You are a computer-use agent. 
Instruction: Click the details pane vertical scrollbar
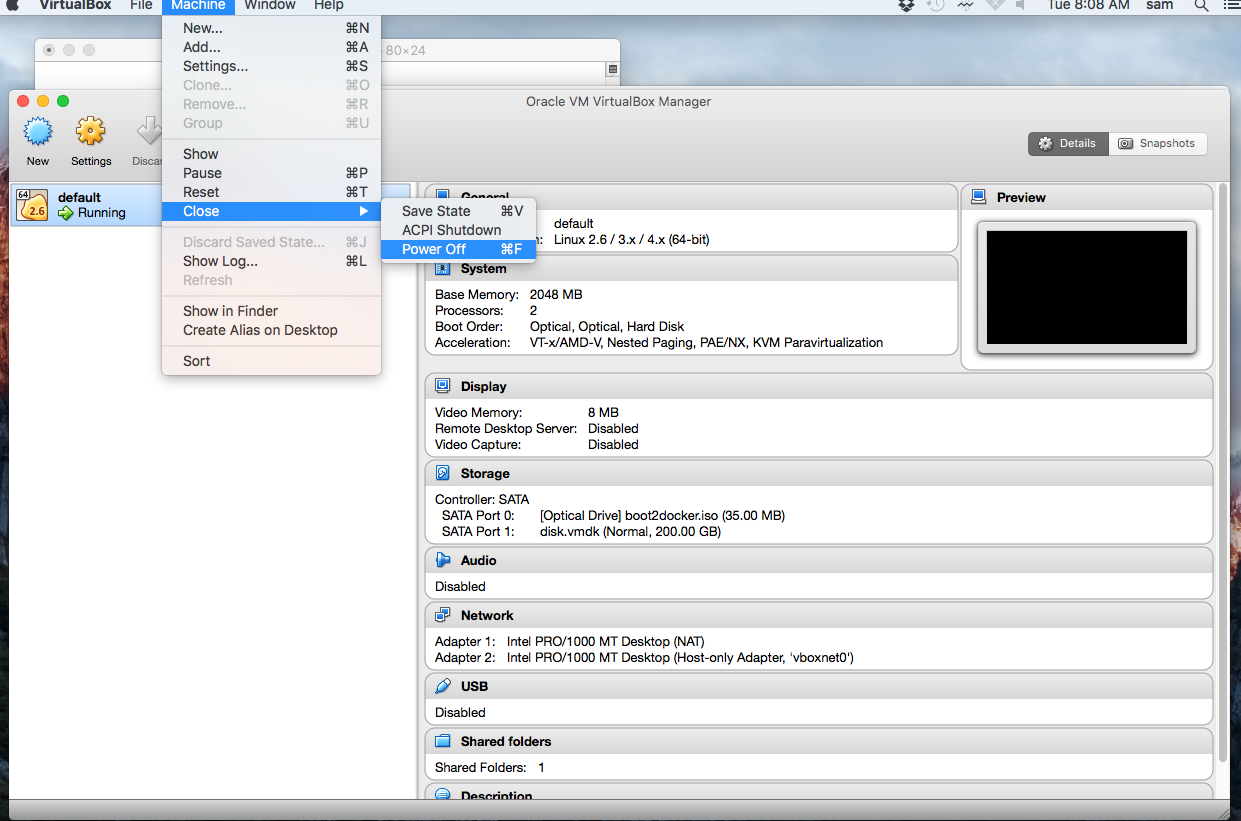point(1221,470)
